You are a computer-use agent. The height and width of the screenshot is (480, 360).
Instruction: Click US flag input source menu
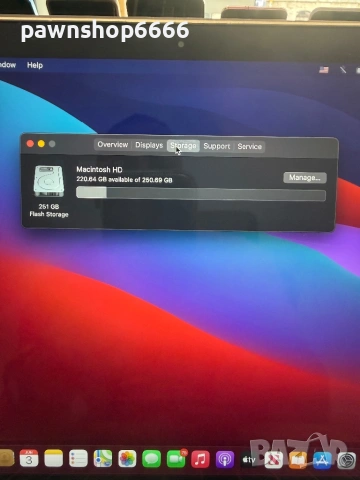(x=324, y=70)
